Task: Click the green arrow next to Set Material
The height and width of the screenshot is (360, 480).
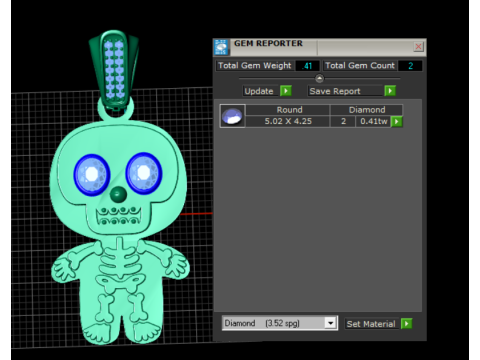Action: 406,323
